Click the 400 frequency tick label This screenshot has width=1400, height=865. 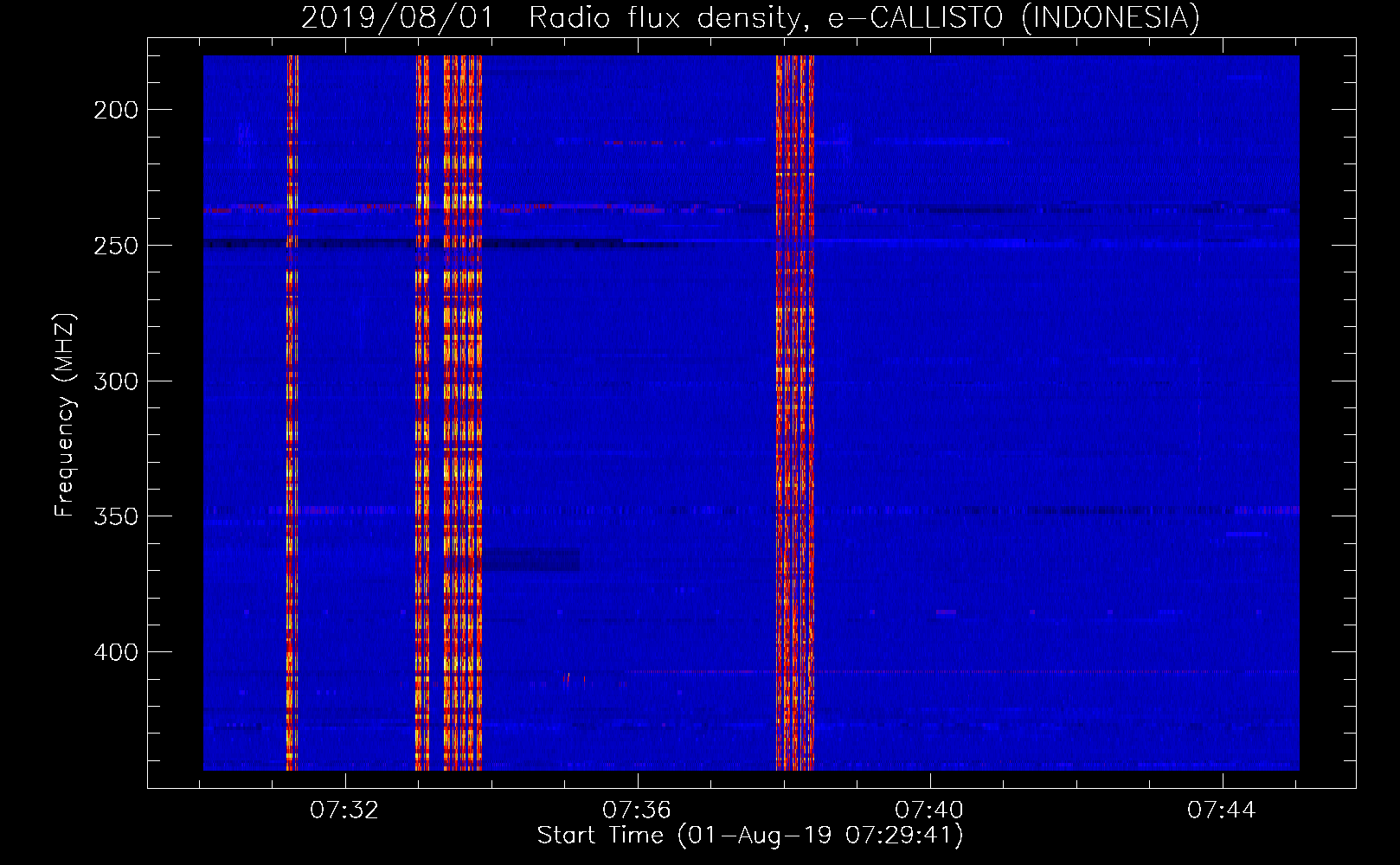[116, 652]
